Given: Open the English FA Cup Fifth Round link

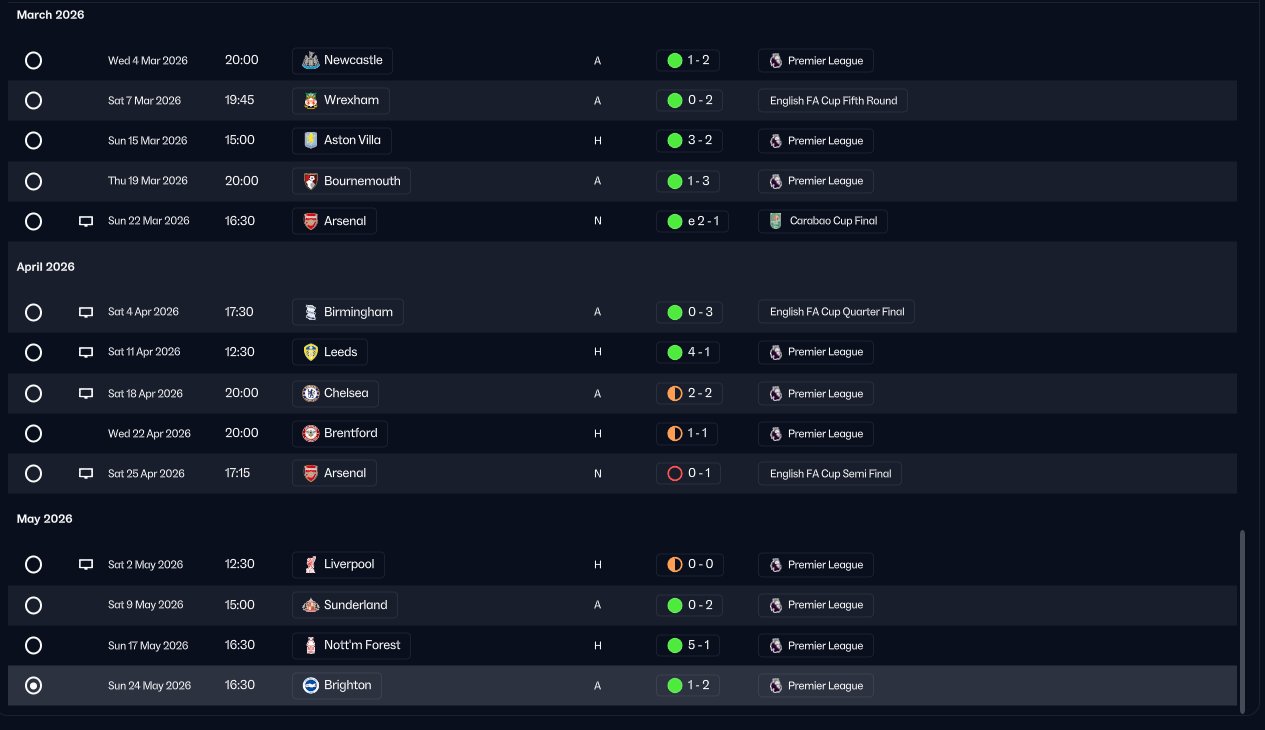Looking at the screenshot, I should pyautogui.click(x=833, y=101).
